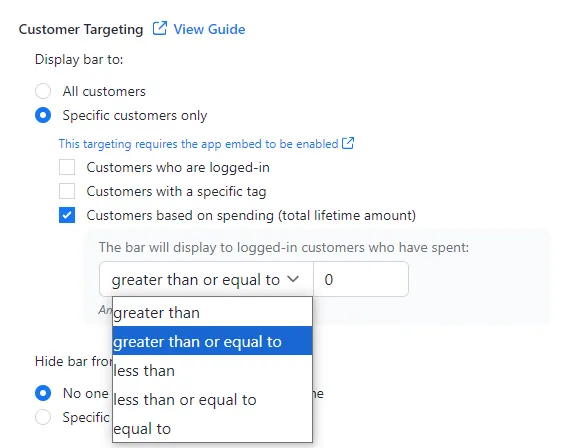The image size is (567, 448).
Task: Choose greater than from the list
Action: [x=212, y=312]
